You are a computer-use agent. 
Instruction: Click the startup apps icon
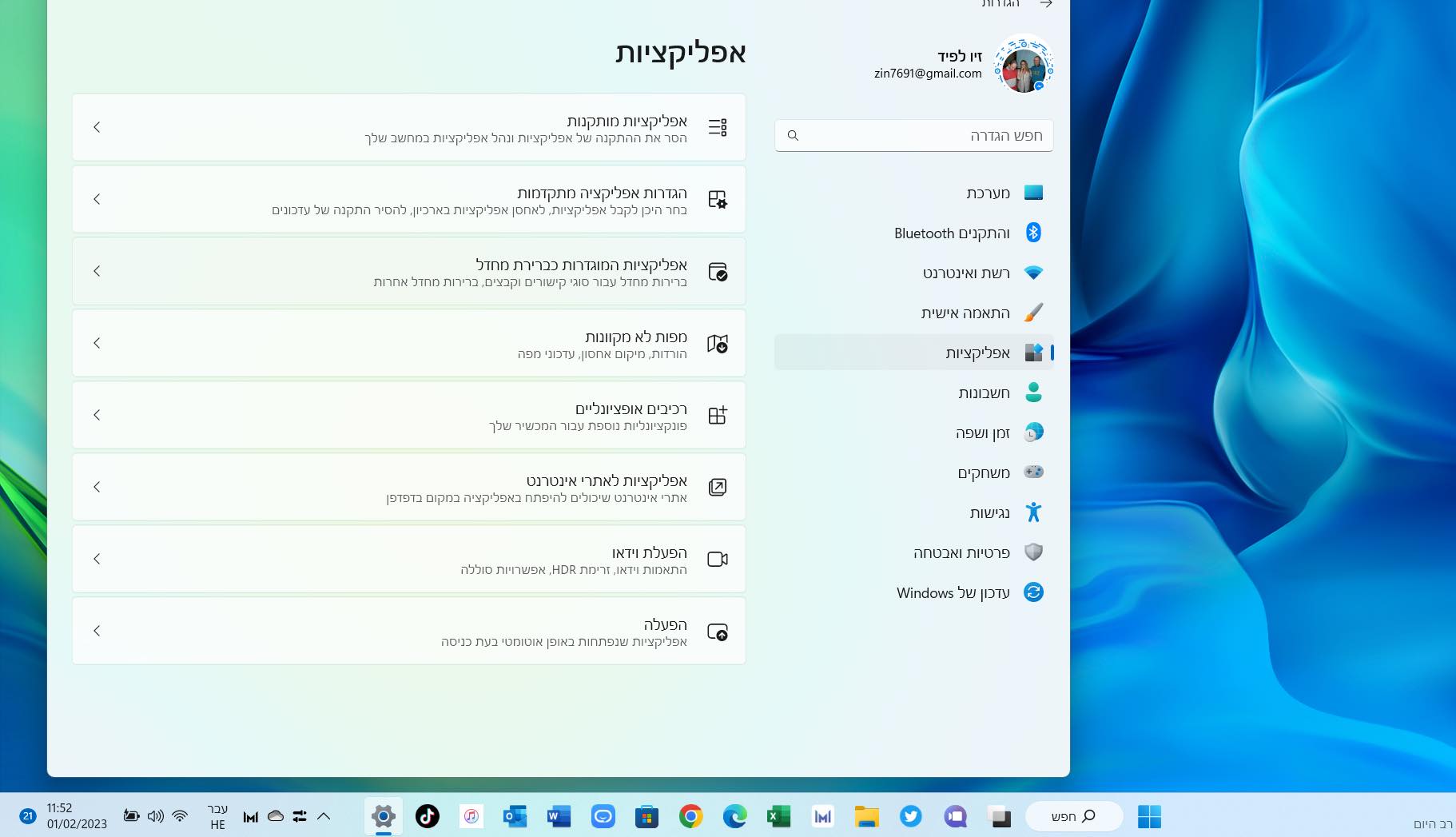717,632
